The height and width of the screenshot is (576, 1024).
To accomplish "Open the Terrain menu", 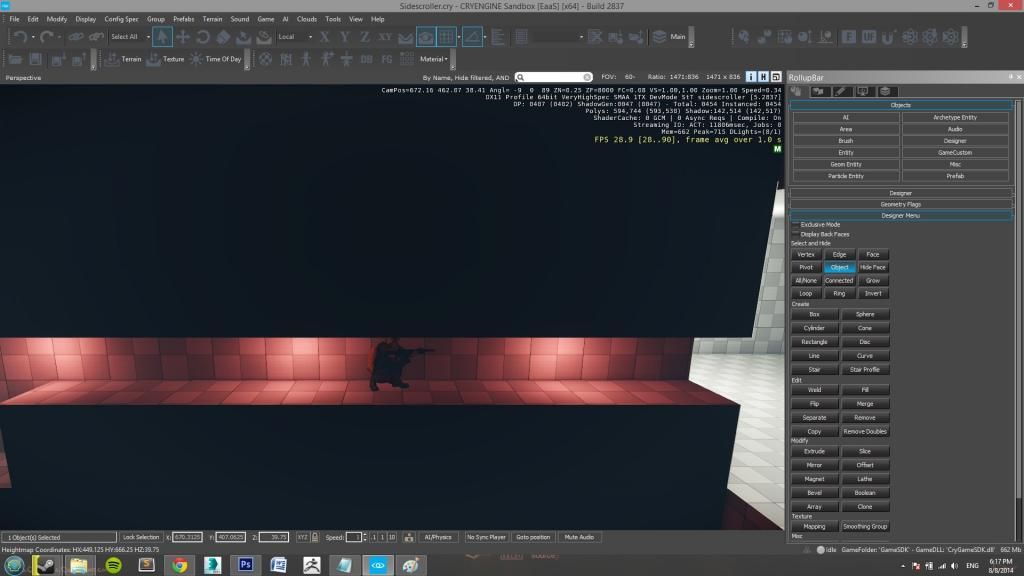I will click(x=212, y=19).
